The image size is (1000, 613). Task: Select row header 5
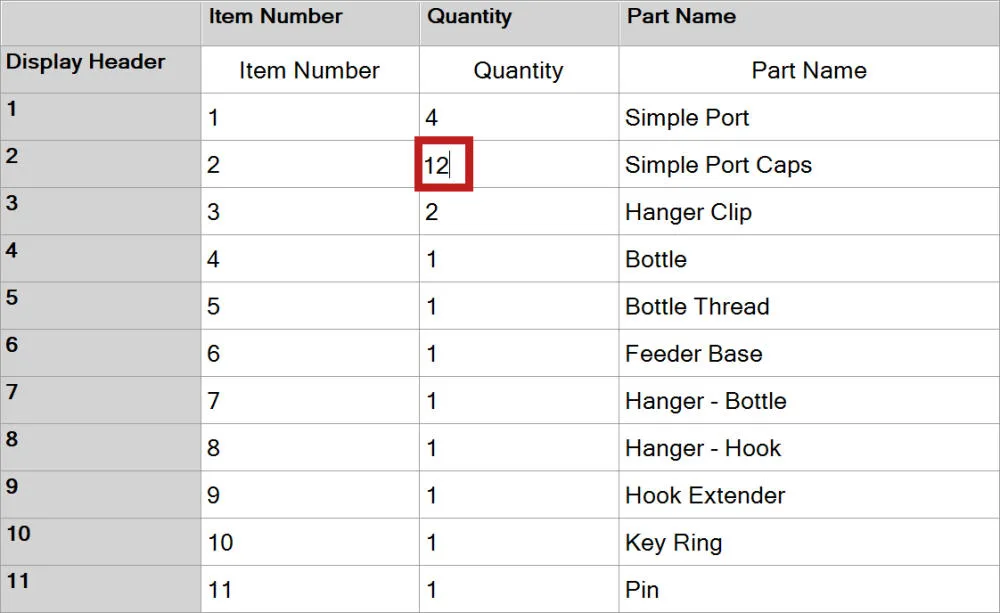(101, 306)
